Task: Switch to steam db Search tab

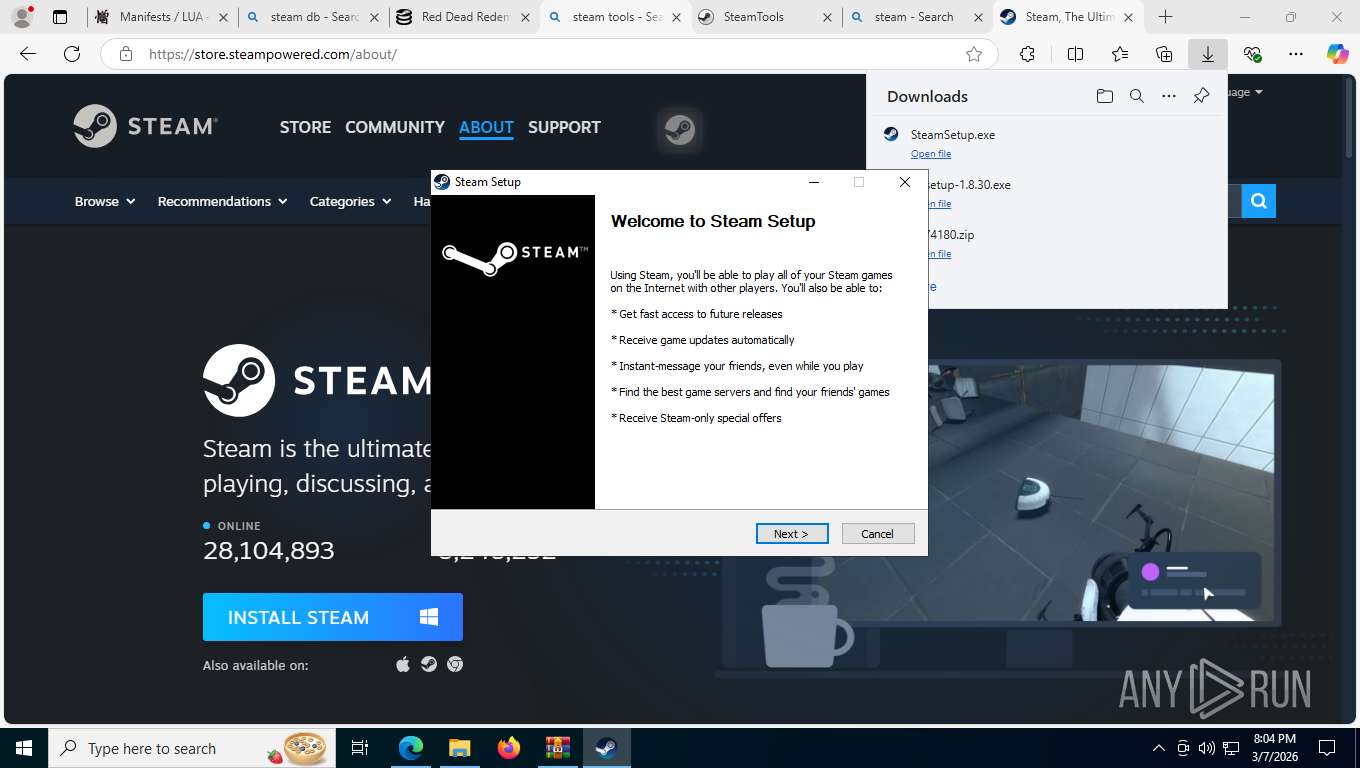Action: [314, 17]
